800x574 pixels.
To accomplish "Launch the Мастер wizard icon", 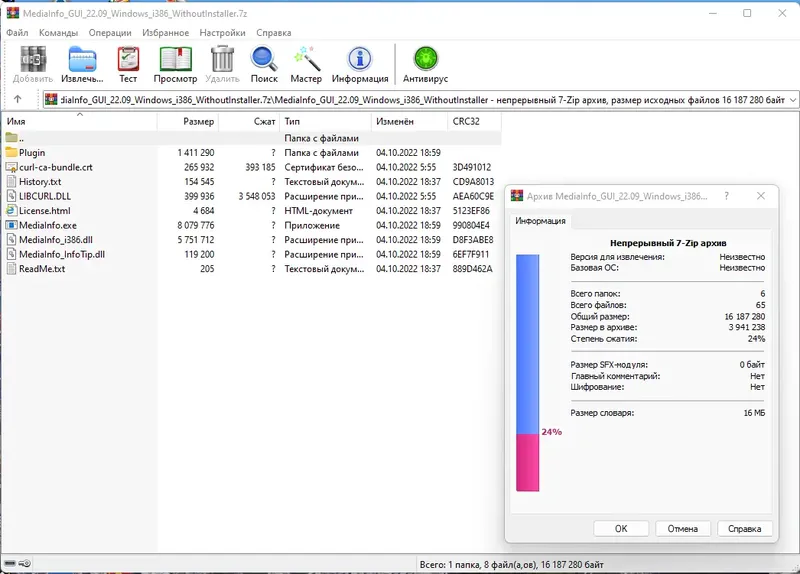I will point(306,59).
